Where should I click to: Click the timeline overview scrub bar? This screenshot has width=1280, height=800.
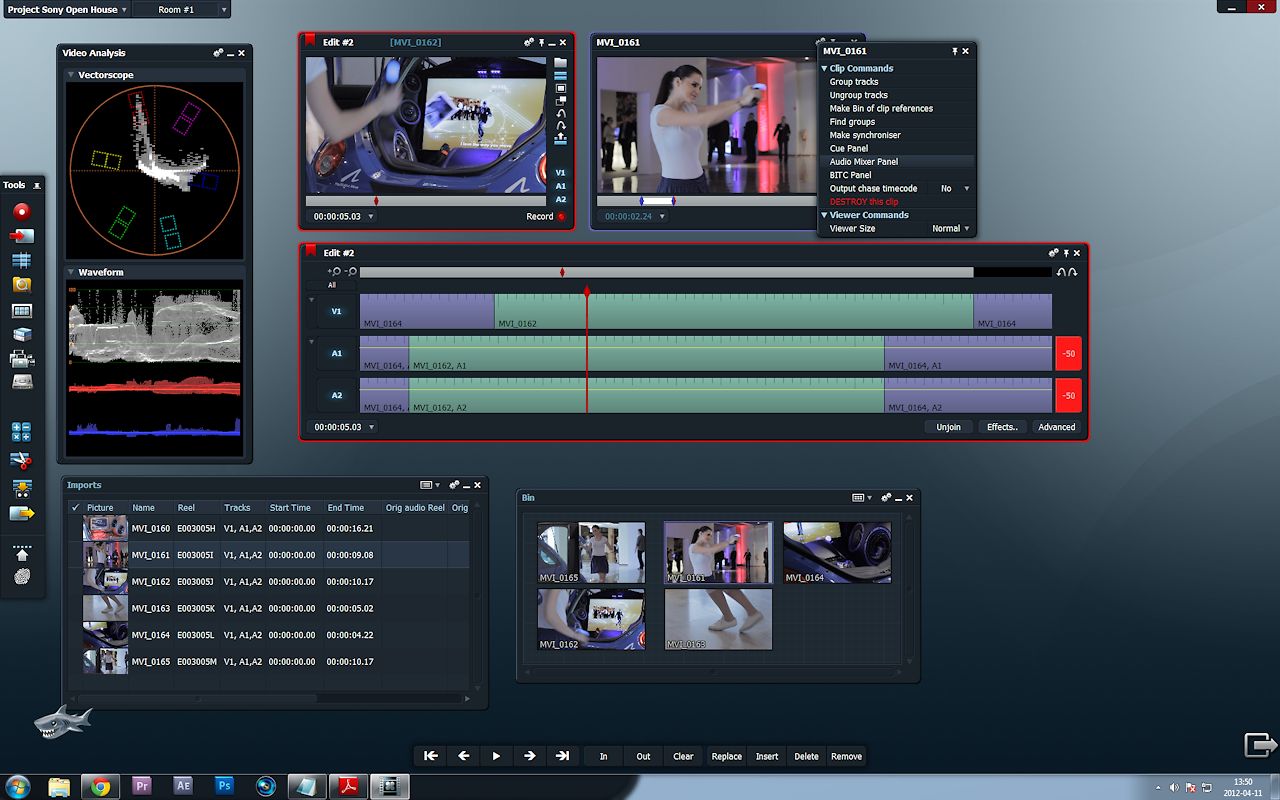(666, 272)
